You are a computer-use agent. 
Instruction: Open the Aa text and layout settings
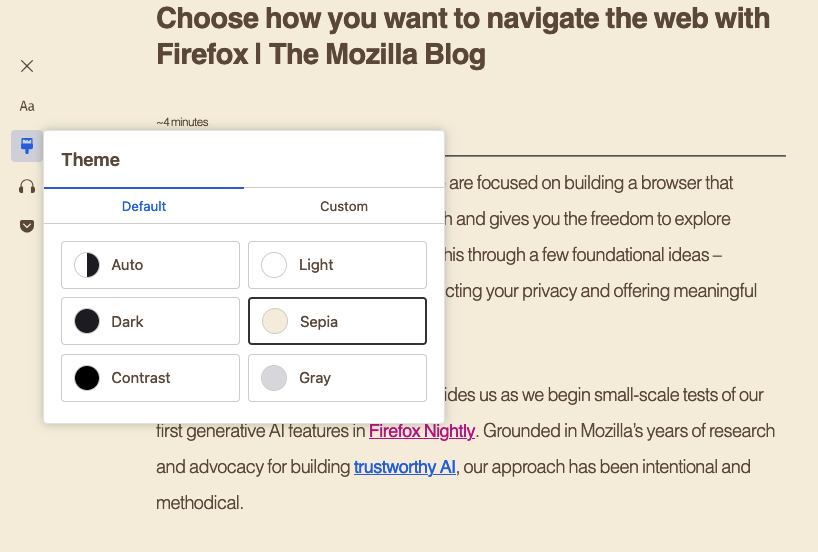point(27,106)
